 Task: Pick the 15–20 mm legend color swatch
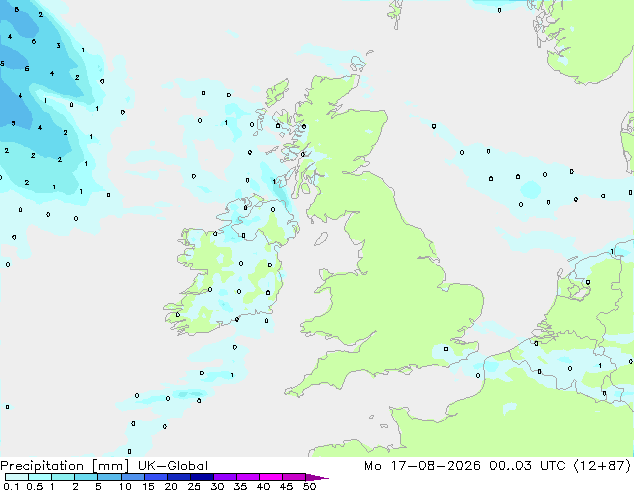[x=155, y=477]
